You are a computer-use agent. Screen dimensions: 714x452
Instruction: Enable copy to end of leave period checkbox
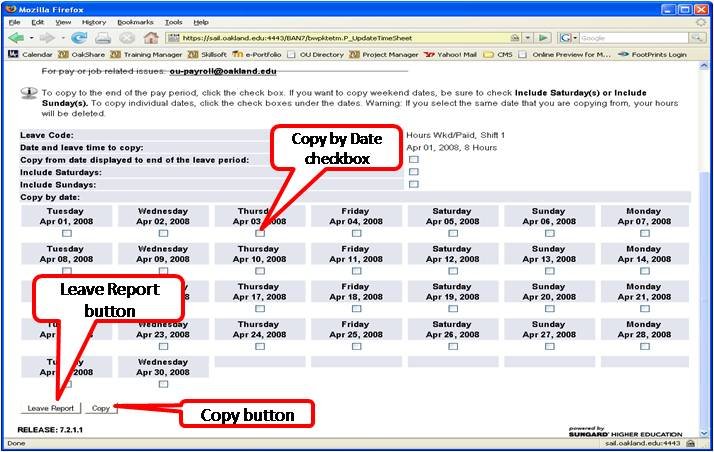[413, 159]
